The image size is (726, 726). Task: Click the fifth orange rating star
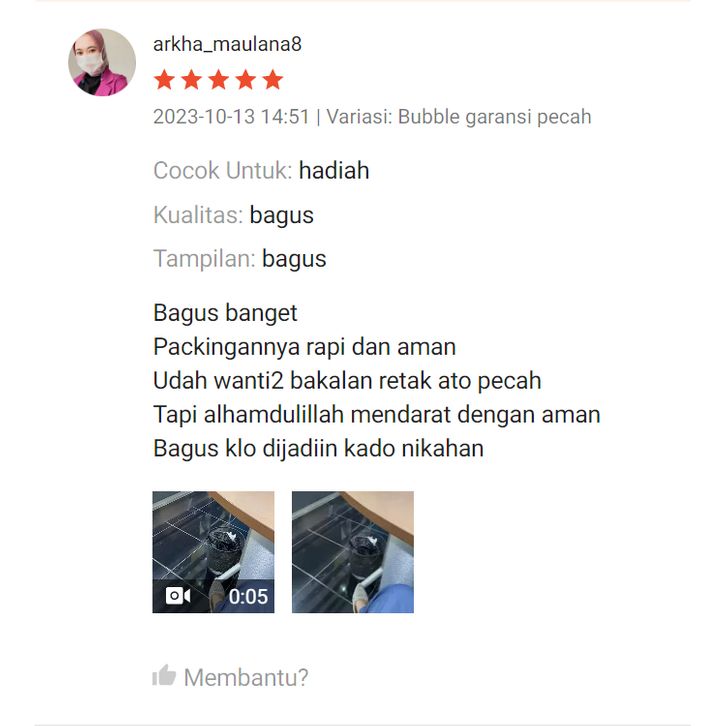pos(273,80)
